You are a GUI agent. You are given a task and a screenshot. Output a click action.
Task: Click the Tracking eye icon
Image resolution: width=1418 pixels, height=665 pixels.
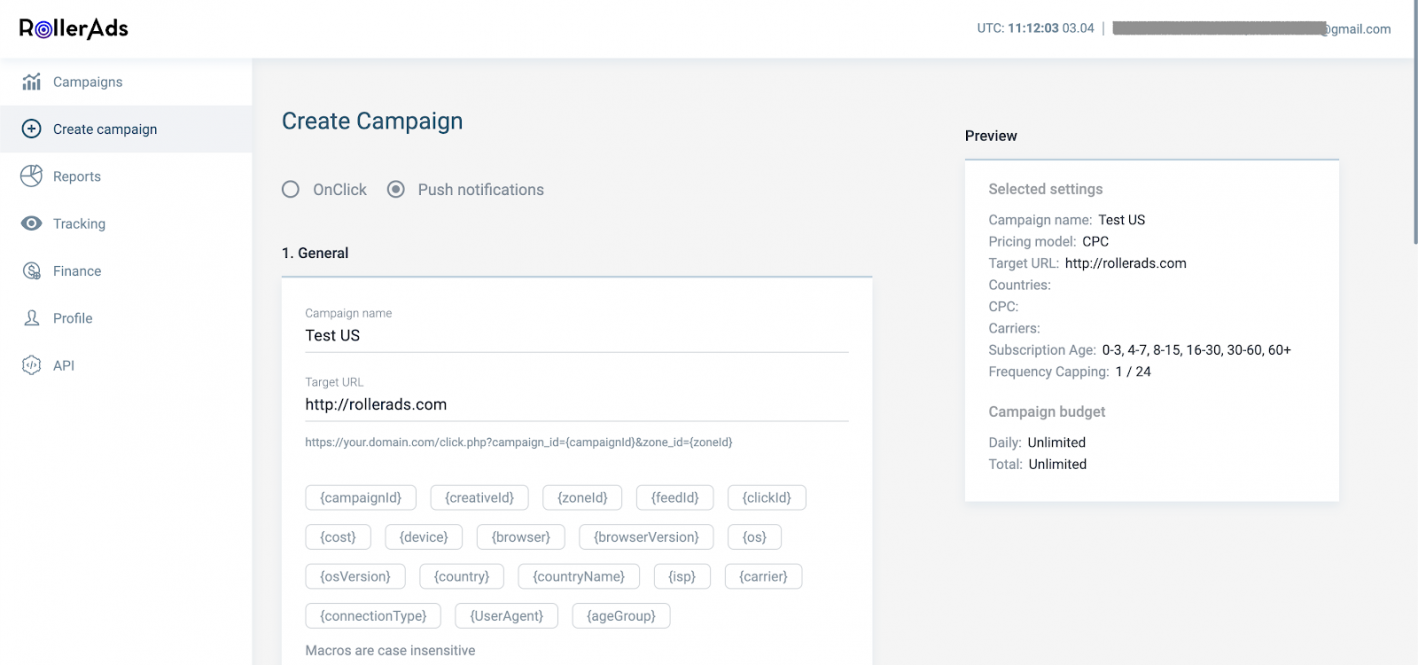[32, 224]
